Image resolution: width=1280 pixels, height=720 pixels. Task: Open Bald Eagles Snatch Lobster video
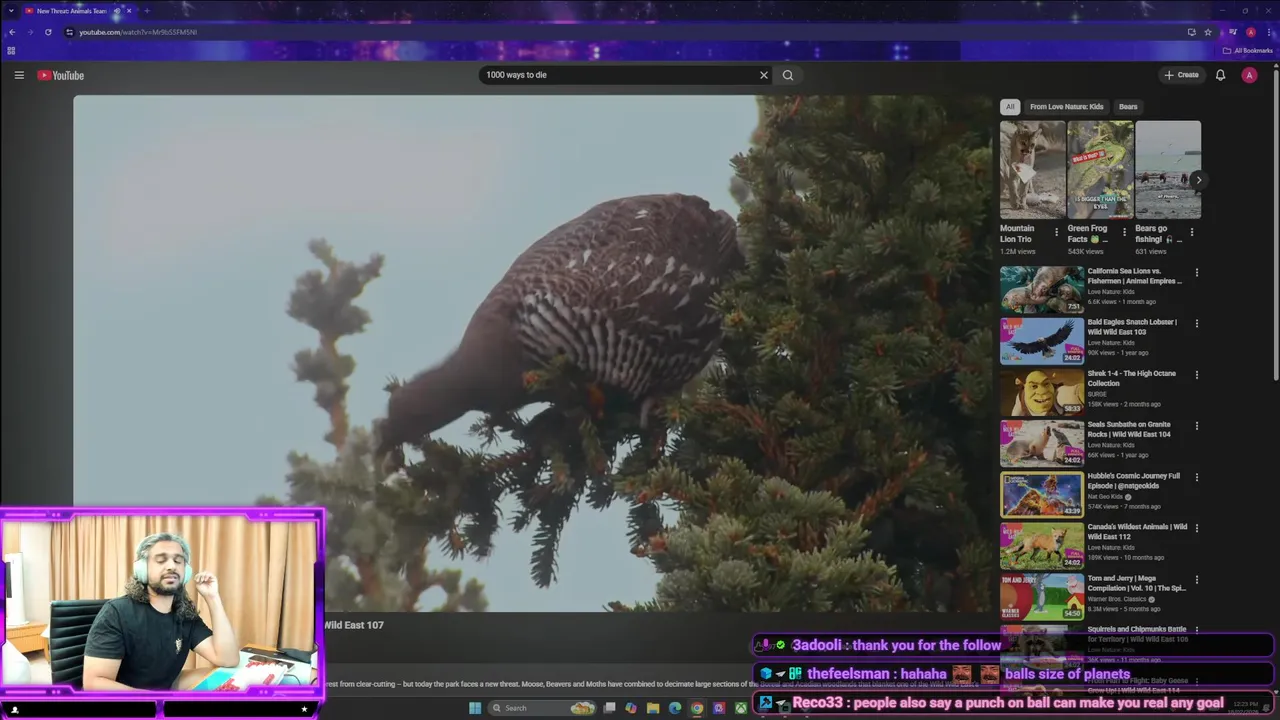pyautogui.click(x=1132, y=327)
